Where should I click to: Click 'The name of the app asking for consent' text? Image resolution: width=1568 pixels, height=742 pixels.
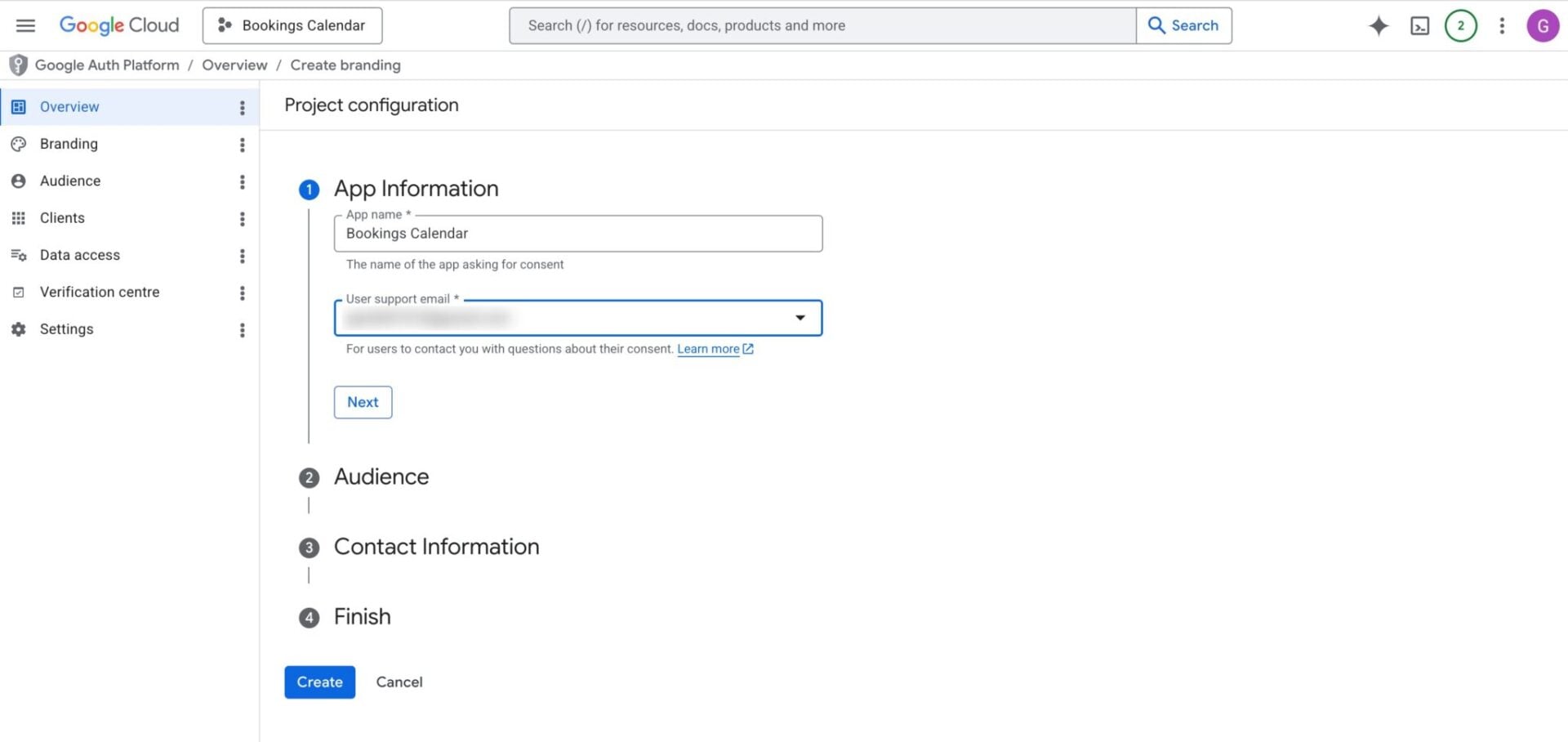pyautogui.click(x=455, y=265)
